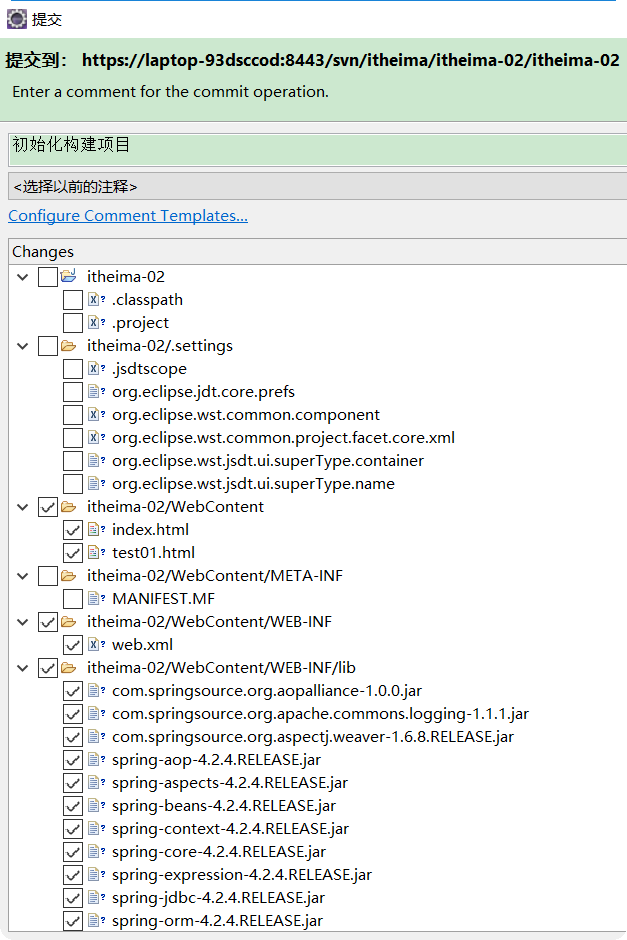Click the aspectj.weaver-1.6.8 jar file icon

click(96, 736)
